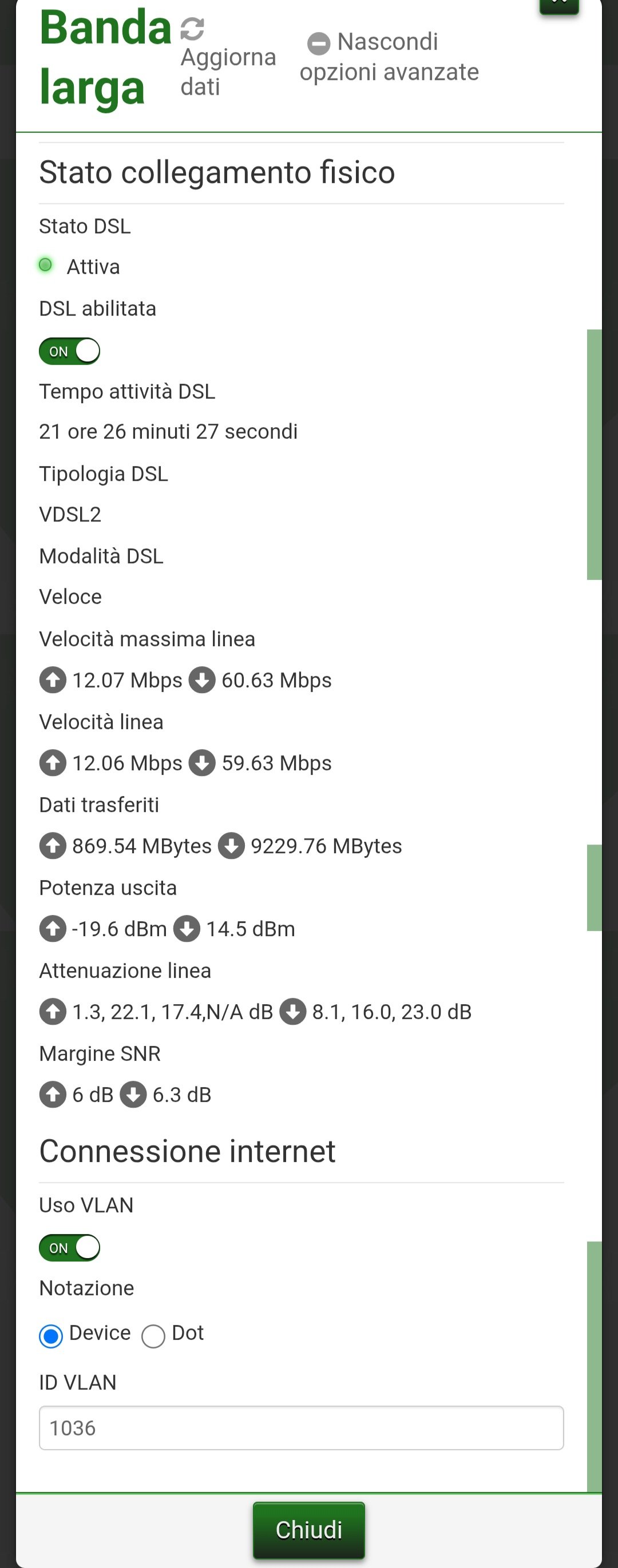Click the minus icon before Nascondi opzioni avanzate

(x=318, y=43)
